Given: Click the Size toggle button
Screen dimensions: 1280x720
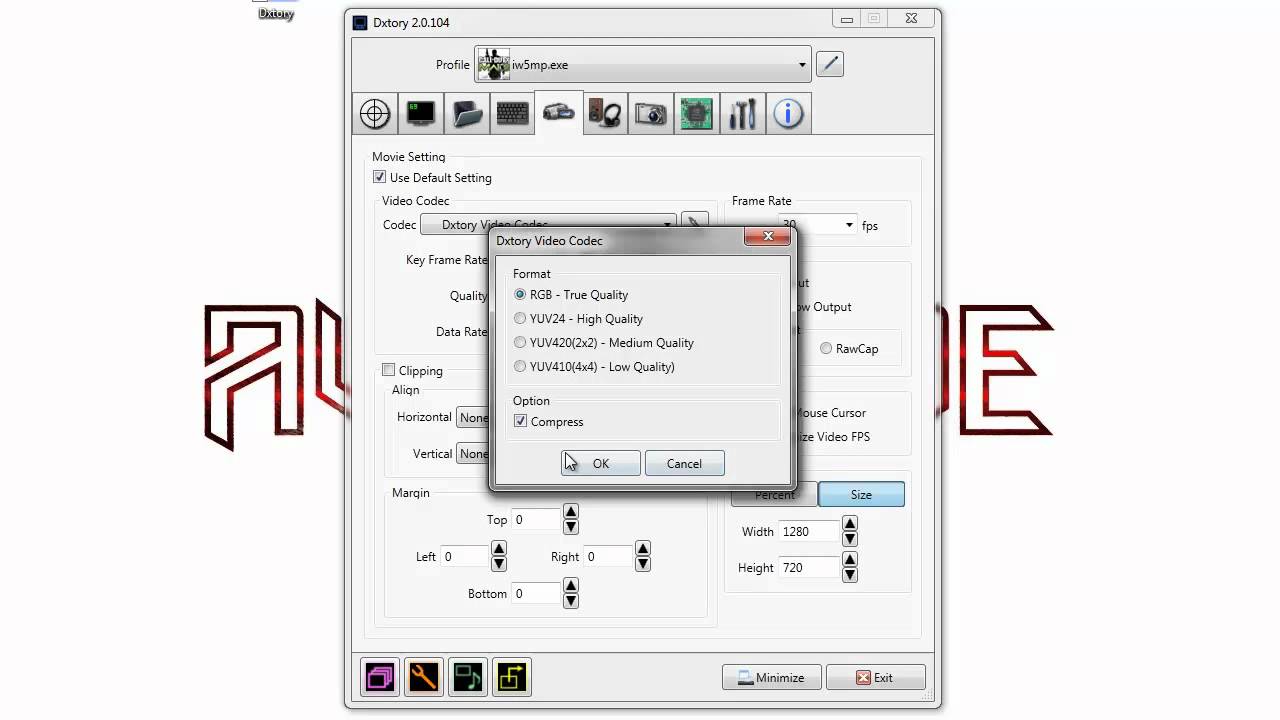Looking at the screenshot, I should 861,494.
